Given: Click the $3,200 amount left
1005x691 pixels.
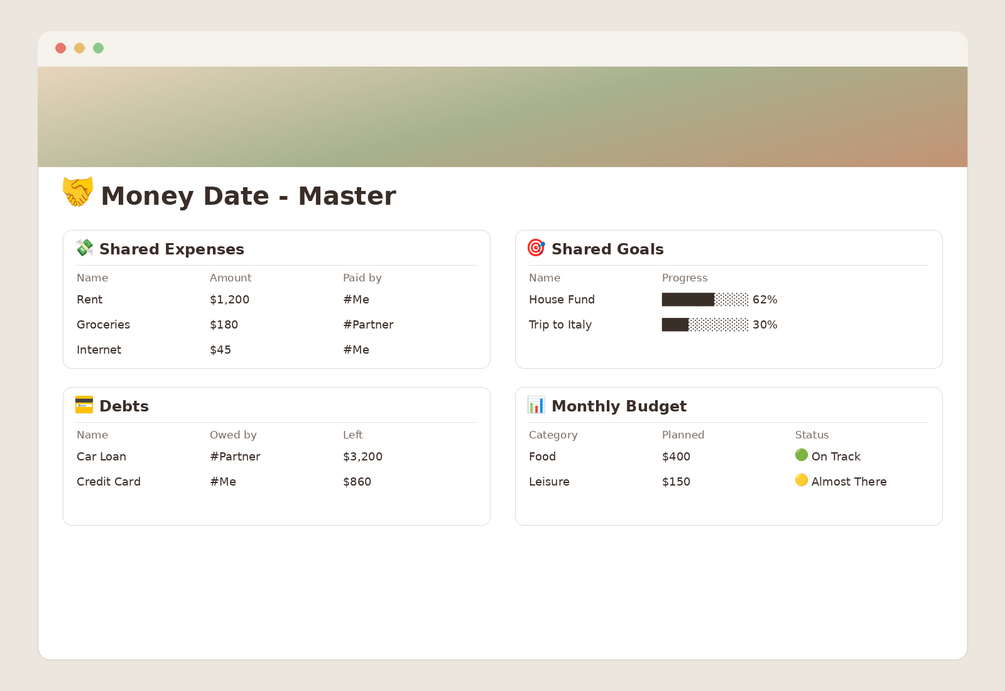Looking at the screenshot, I should pos(363,456).
